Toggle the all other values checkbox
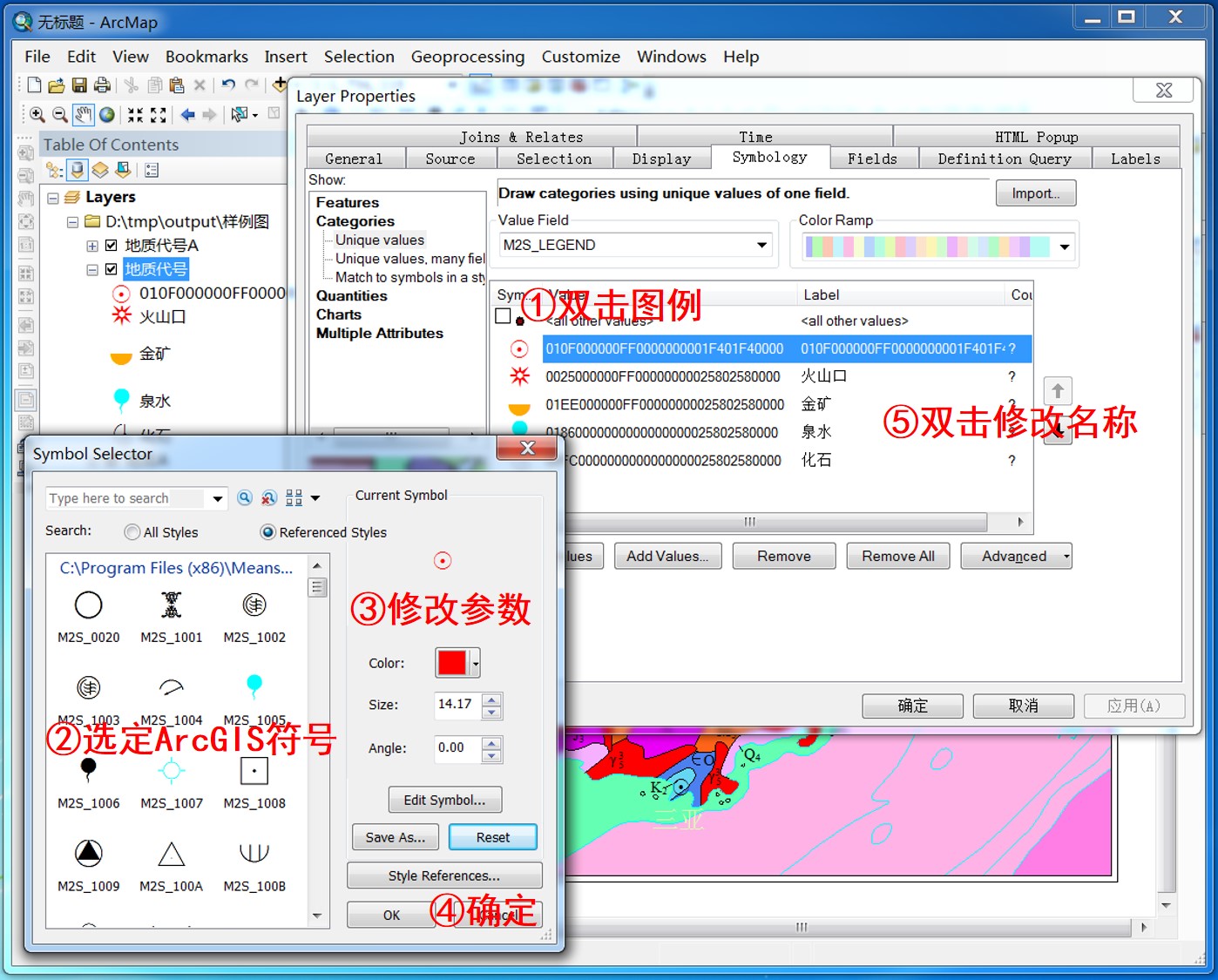The image size is (1218, 980). point(503,316)
